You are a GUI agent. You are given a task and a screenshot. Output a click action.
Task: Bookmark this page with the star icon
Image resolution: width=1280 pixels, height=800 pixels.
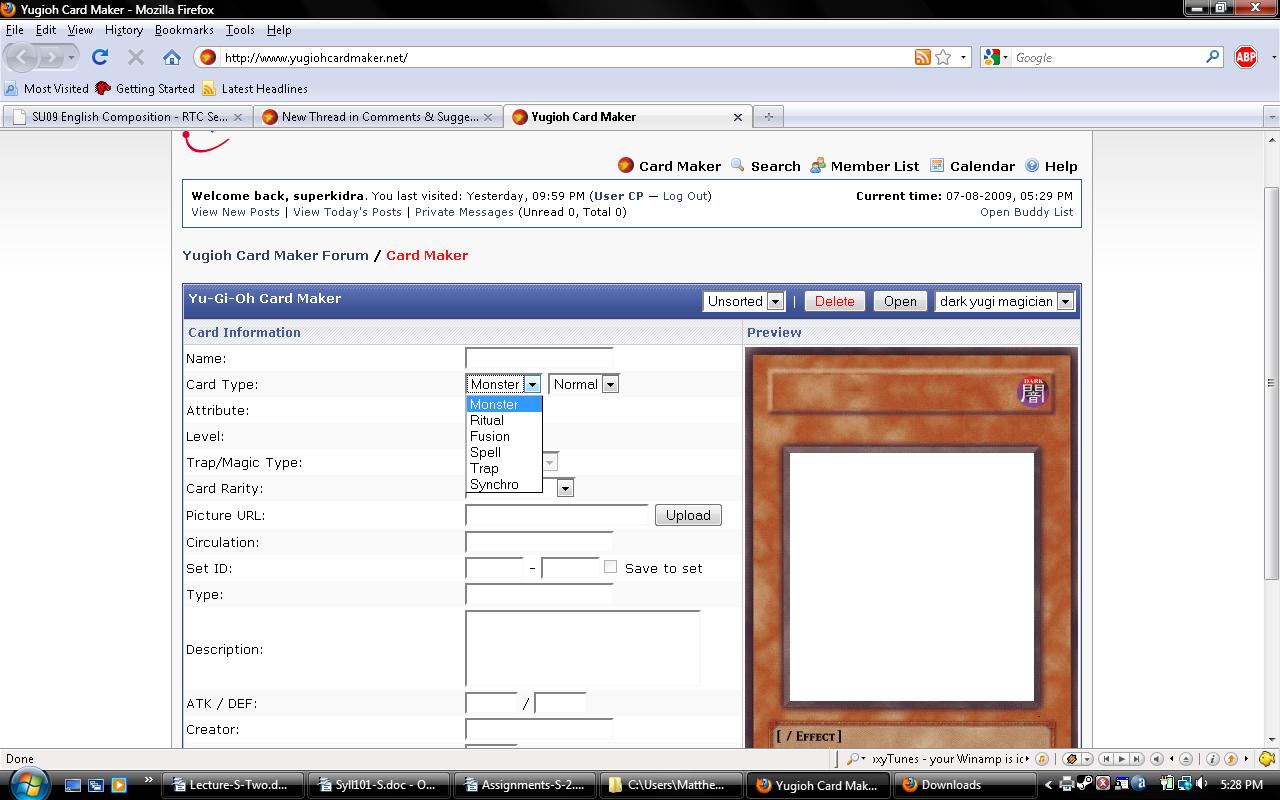(943, 57)
